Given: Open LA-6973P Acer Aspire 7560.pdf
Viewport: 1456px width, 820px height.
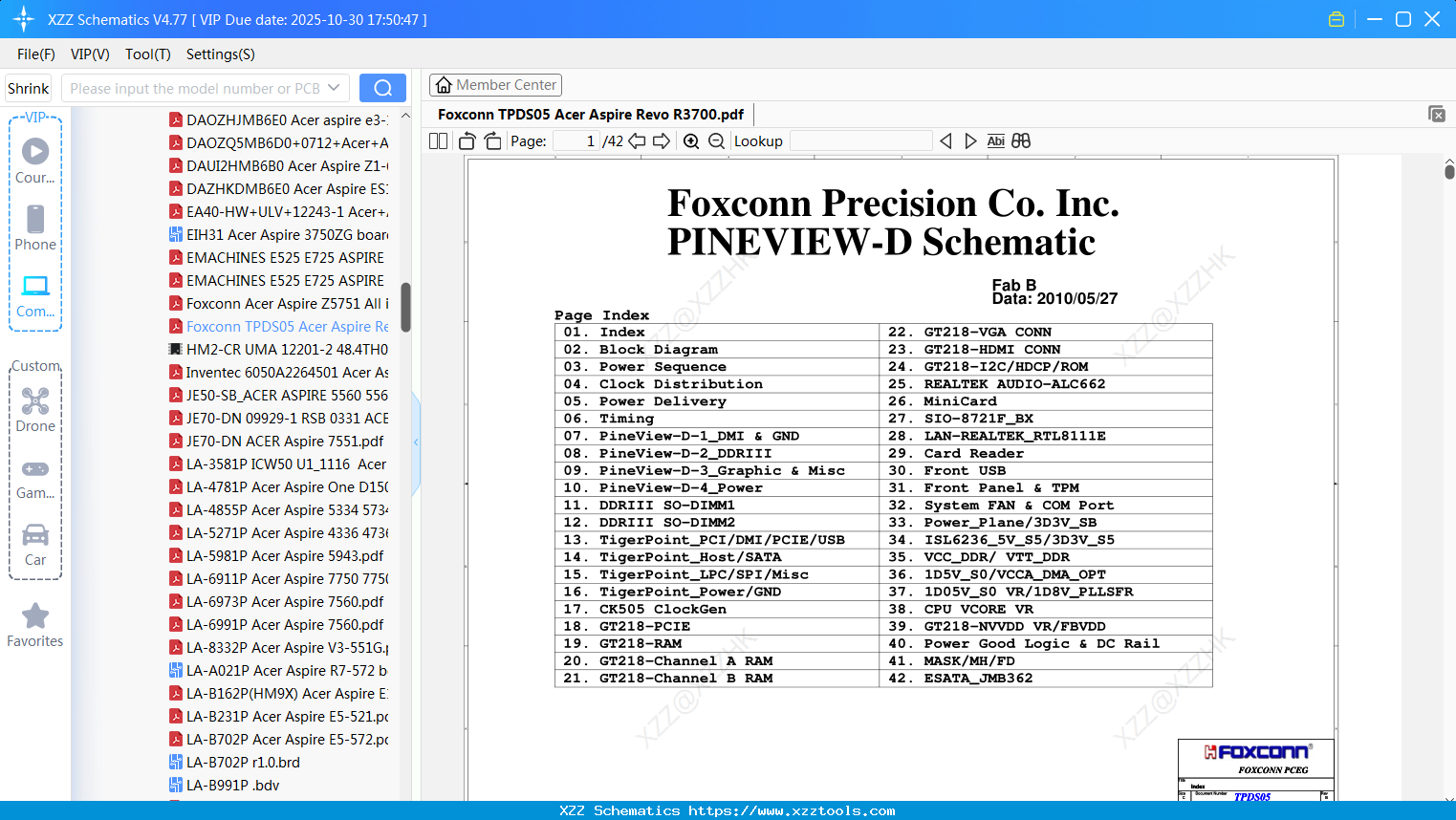Looking at the screenshot, I should (x=276, y=602).
